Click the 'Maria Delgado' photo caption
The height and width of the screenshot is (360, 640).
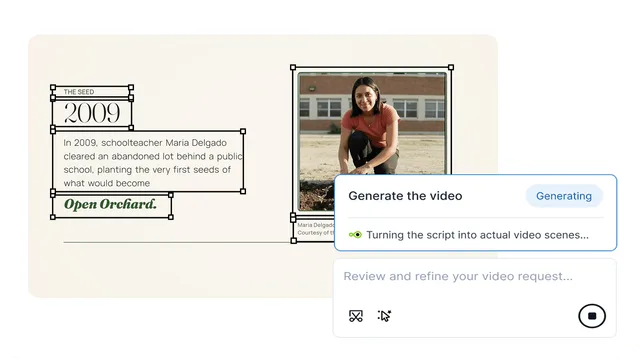pyautogui.click(x=316, y=229)
